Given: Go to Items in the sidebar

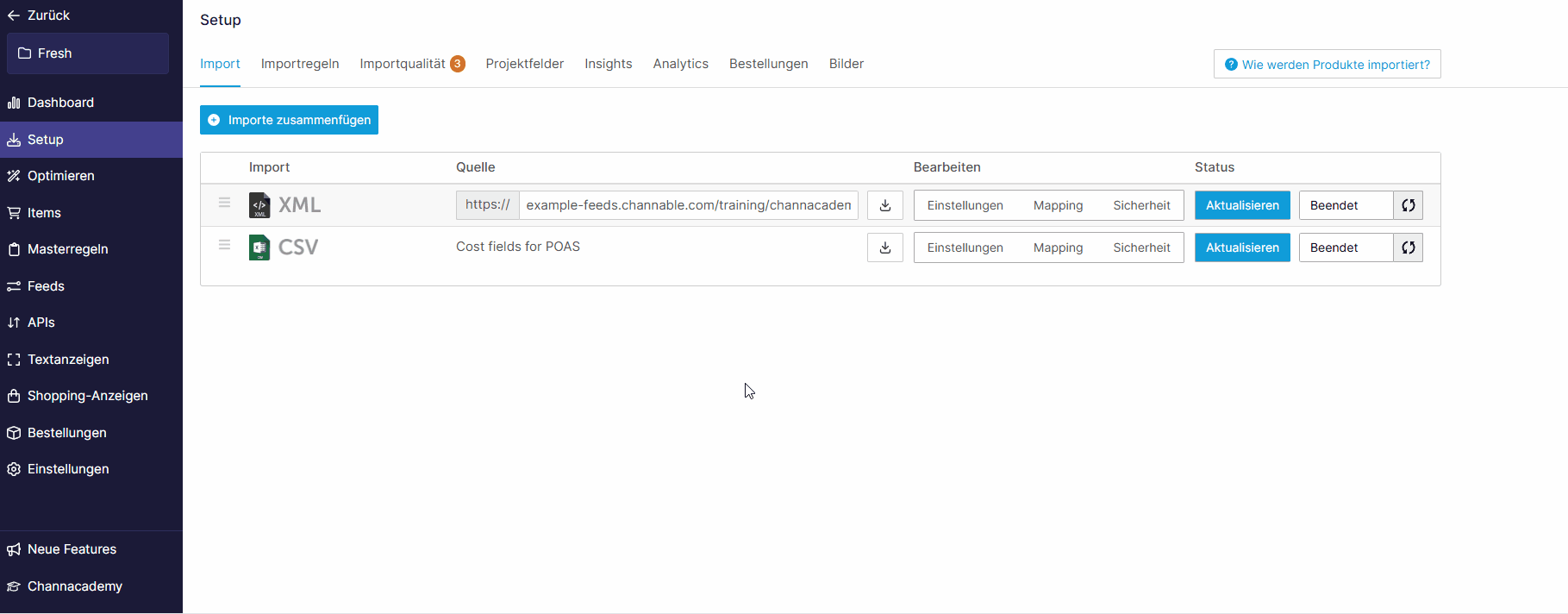Looking at the screenshot, I should pyautogui.click(x=91, y=213).
